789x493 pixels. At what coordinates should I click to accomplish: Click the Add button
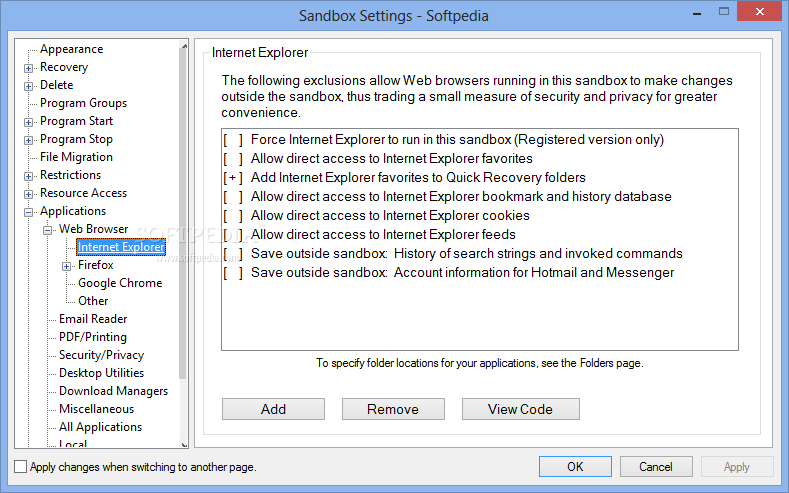[273, 409]
